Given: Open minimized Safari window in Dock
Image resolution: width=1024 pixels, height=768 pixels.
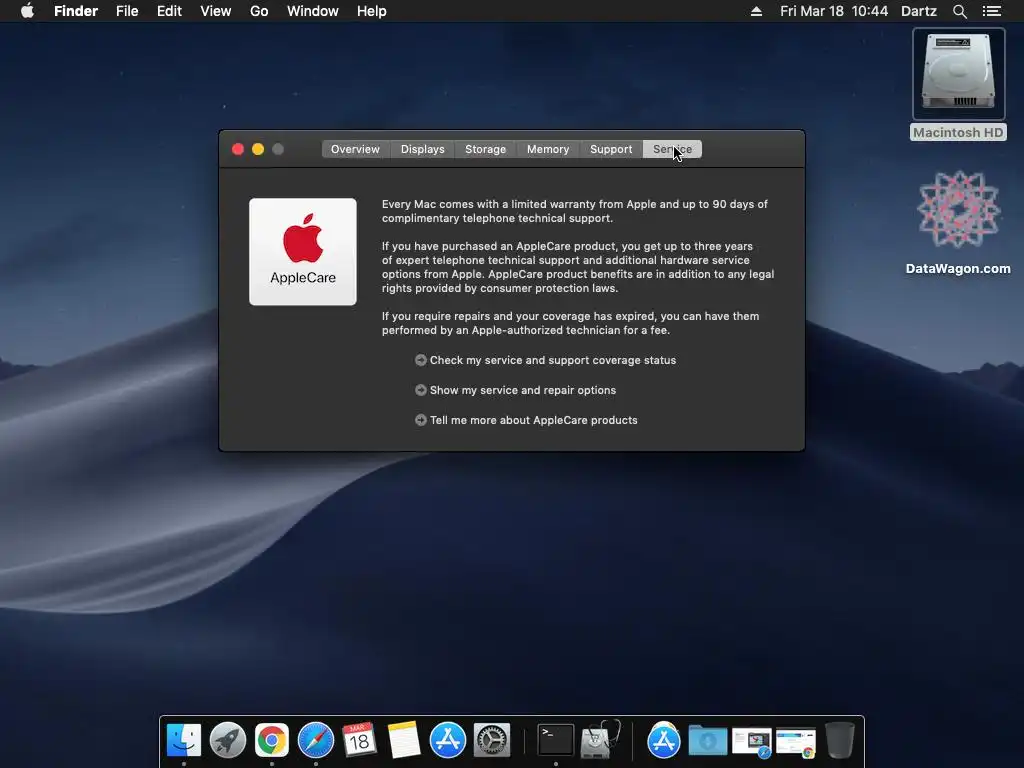Looking at the screenshot, I should [x=752, y=743].
